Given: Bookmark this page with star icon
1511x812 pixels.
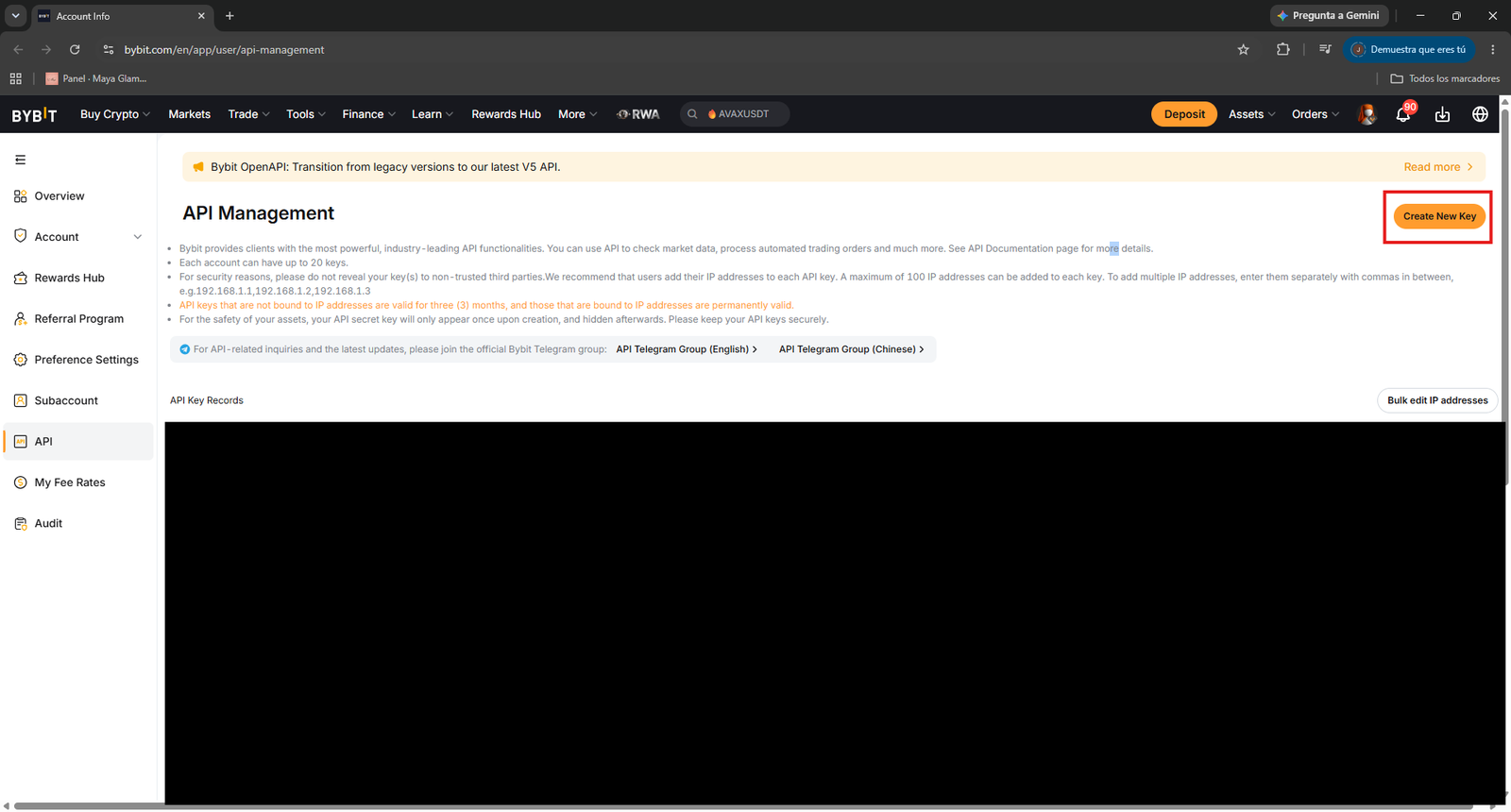Looking at the screenshot, I should 1243,49.
